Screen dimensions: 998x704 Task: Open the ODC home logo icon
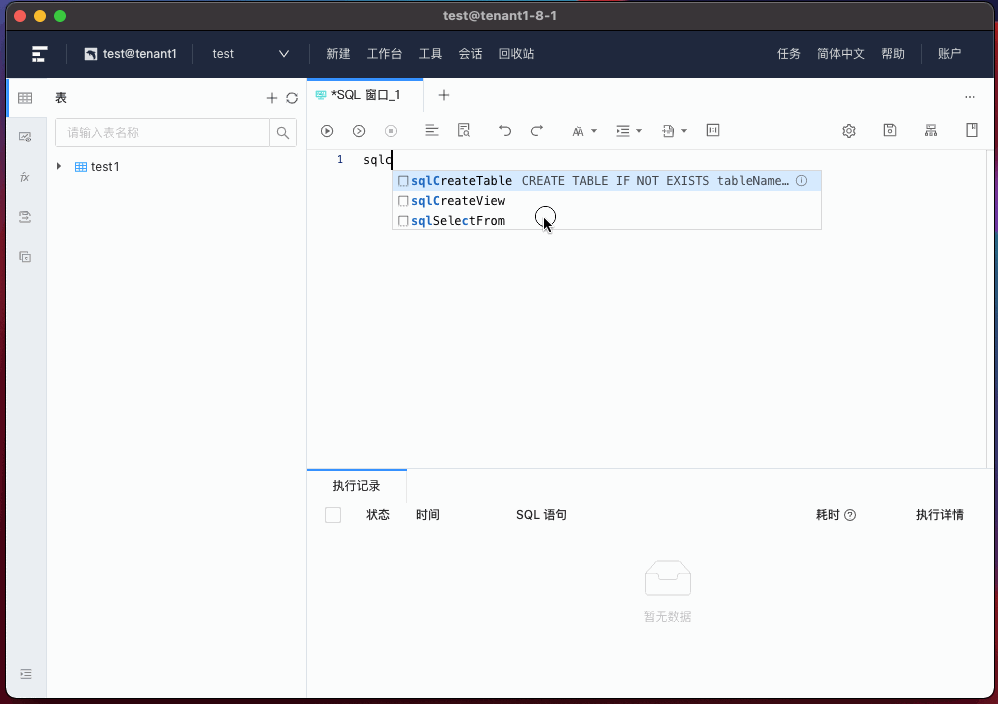pyautogui.click(x=39, y=54)
